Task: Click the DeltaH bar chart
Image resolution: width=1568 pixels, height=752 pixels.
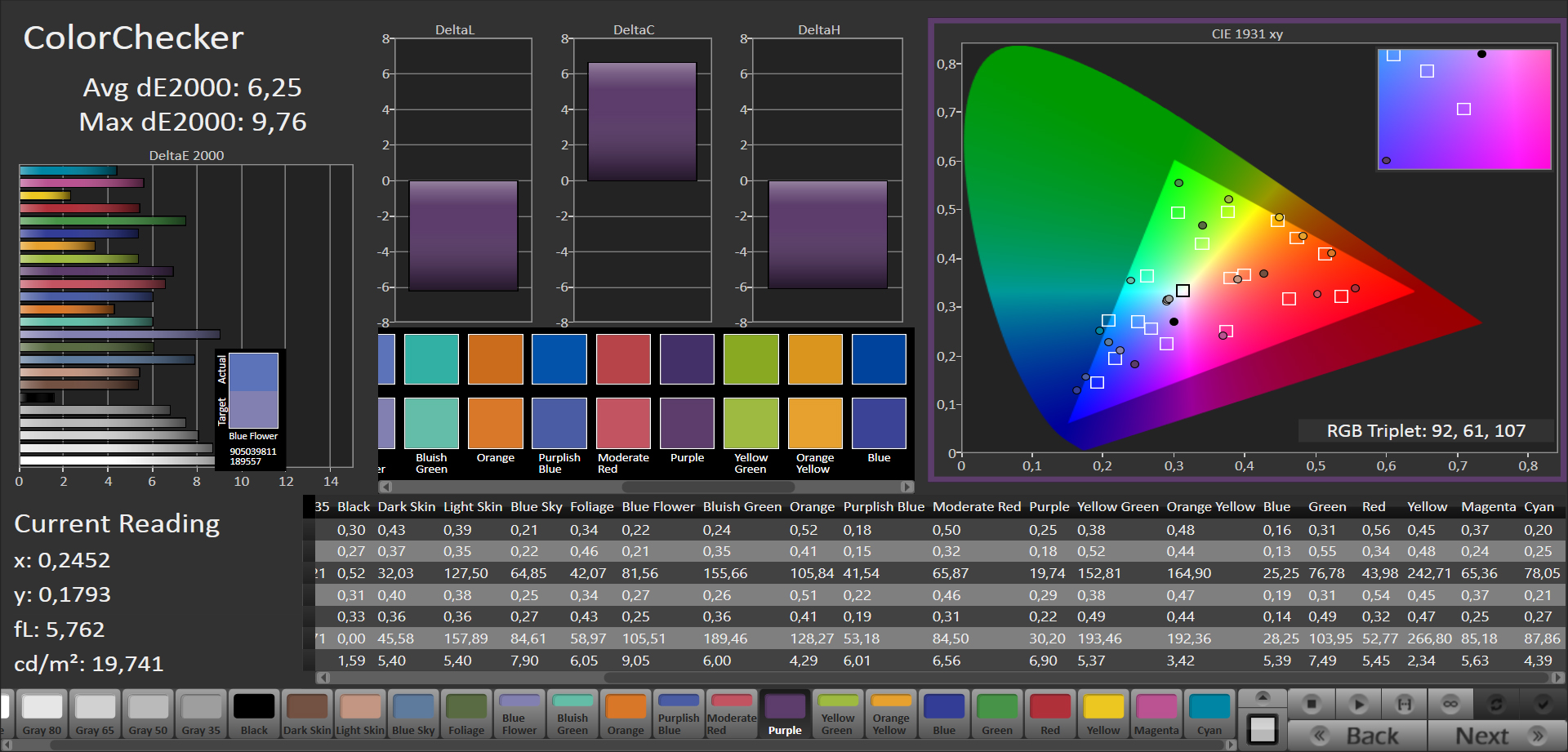Action: [x=827, y=180]
